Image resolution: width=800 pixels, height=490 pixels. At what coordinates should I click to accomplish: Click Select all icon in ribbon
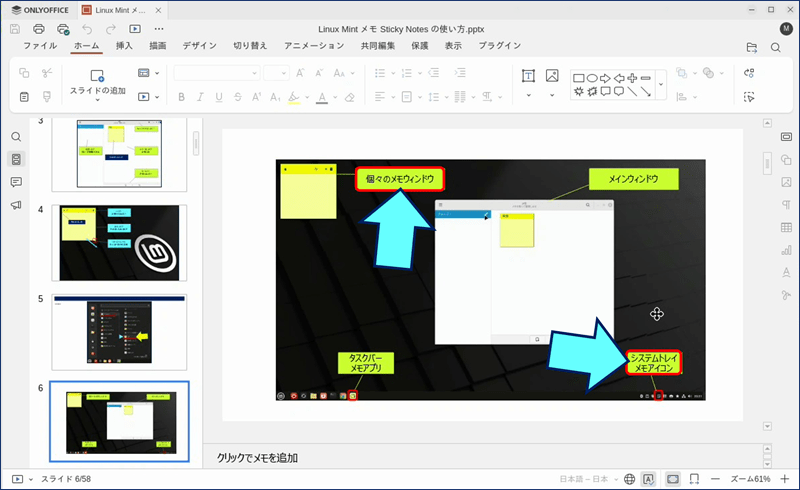[749, 96]
